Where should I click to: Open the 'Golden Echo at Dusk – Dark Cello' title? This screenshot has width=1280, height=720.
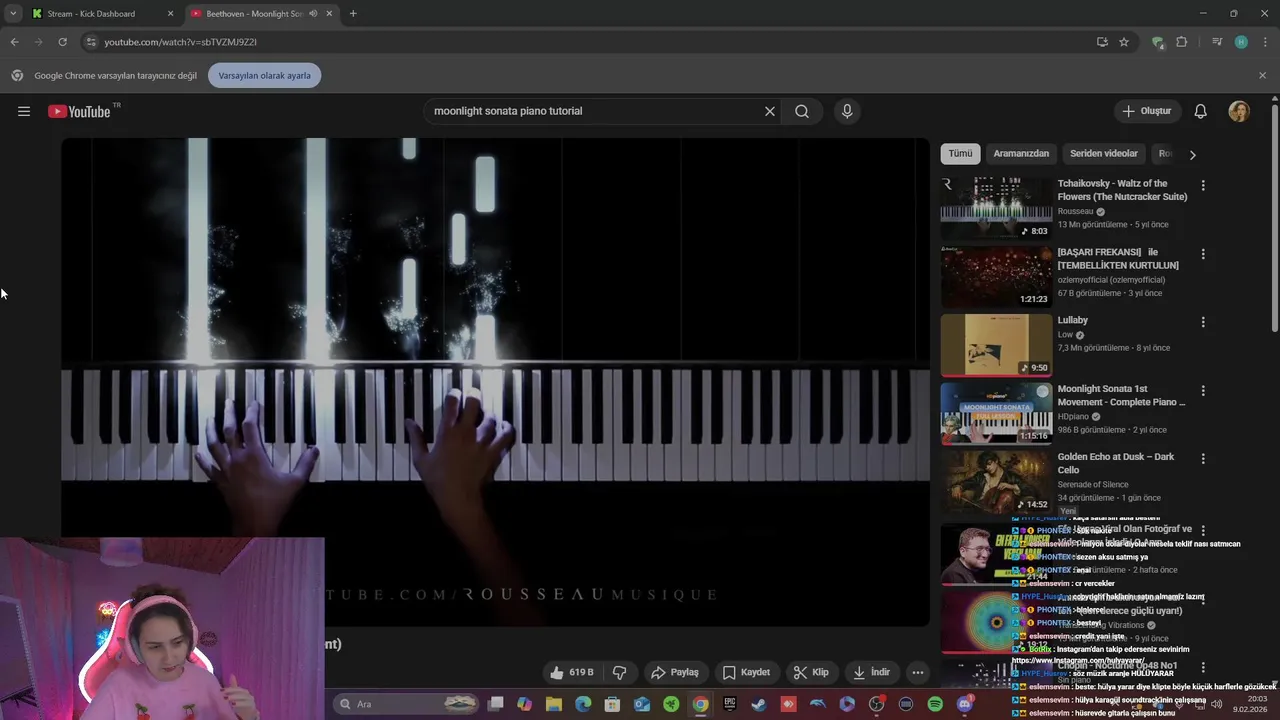click(x=1116, y=463)
